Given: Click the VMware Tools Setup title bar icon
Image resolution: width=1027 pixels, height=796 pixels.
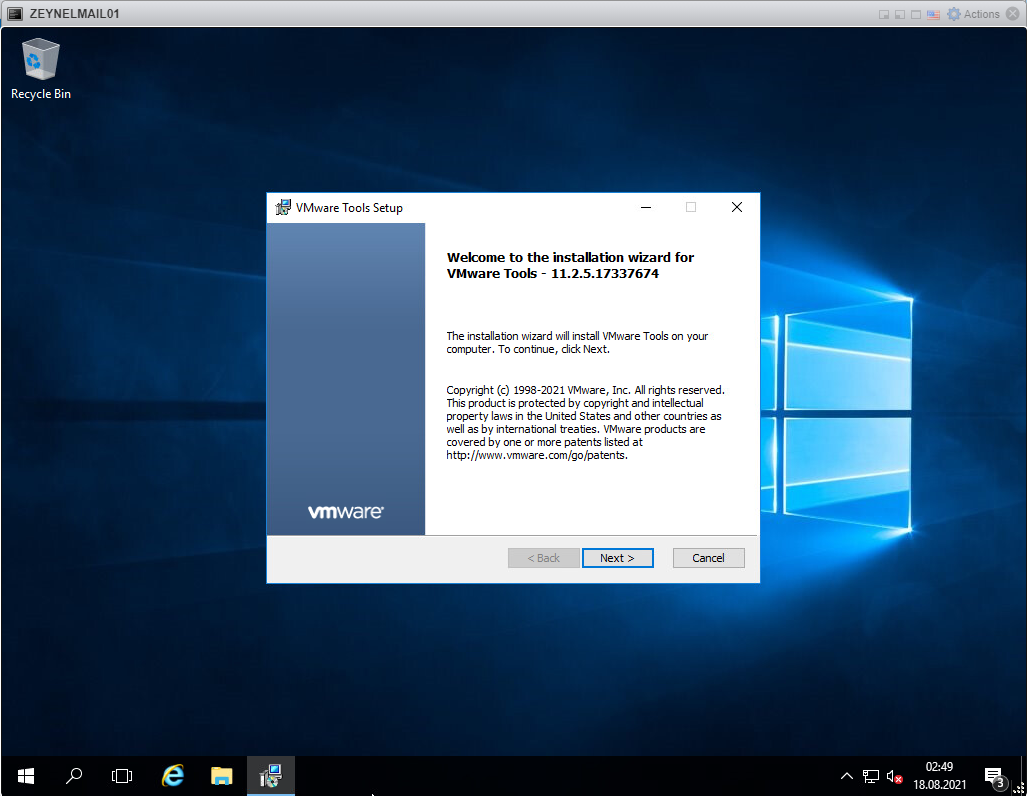Looking at the screenshot, I should [283, 208].
